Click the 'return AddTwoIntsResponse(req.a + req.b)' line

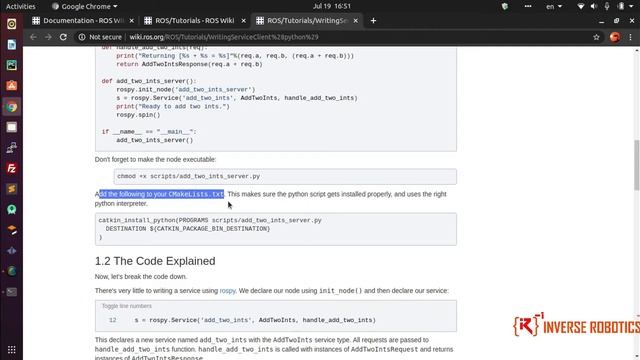click(189, 64)
